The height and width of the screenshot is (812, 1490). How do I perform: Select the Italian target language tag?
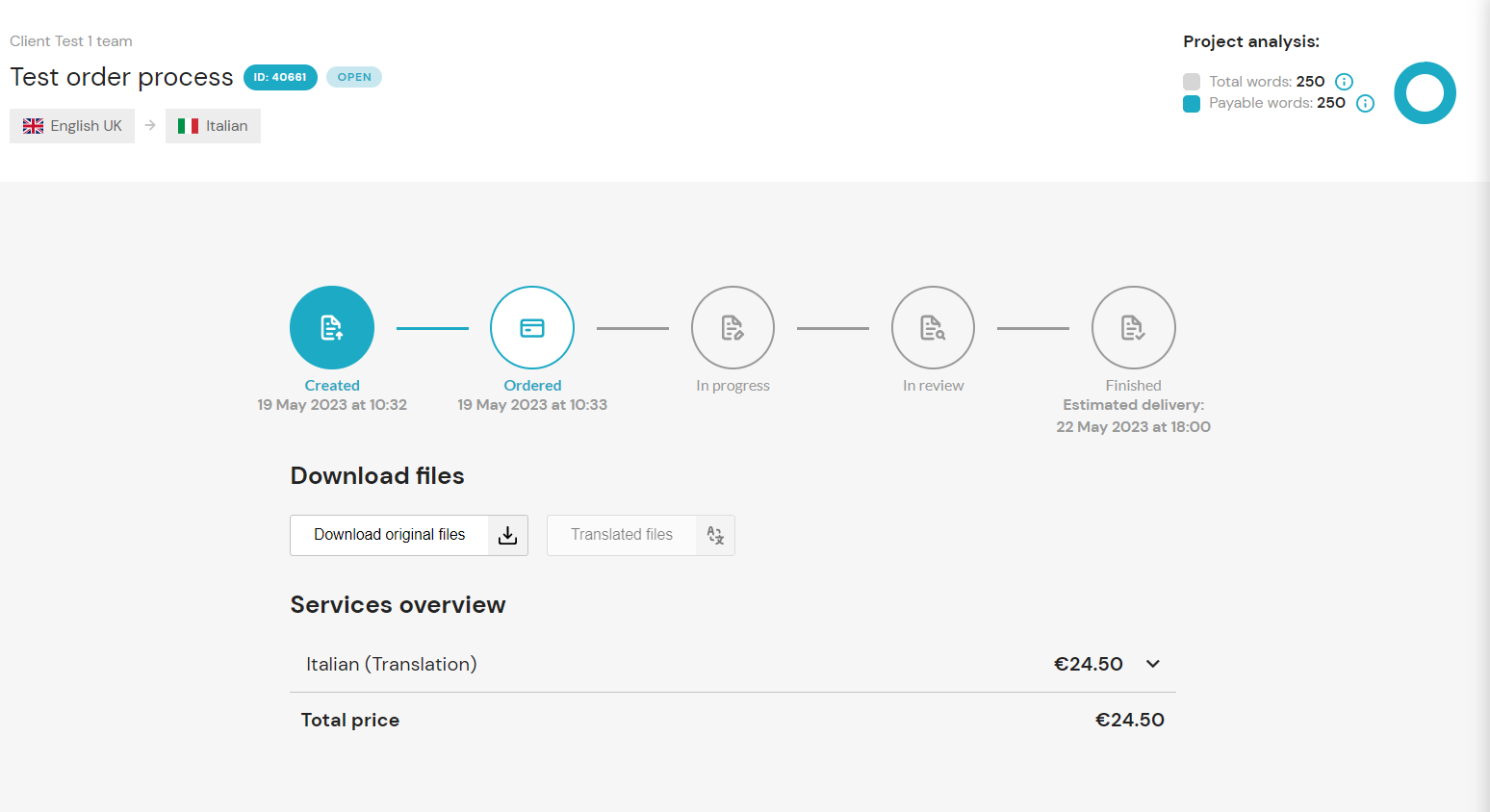pos(213,126)
